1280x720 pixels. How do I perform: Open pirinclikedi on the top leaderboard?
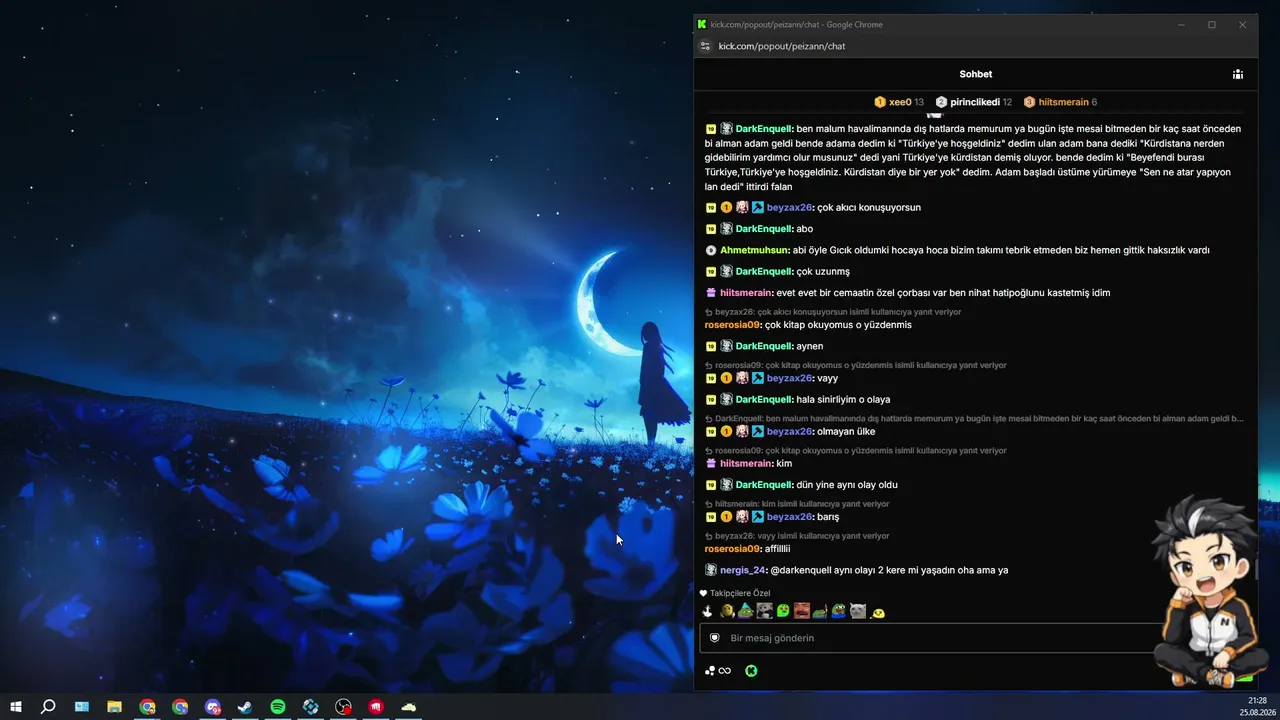[x=975, y=102]
